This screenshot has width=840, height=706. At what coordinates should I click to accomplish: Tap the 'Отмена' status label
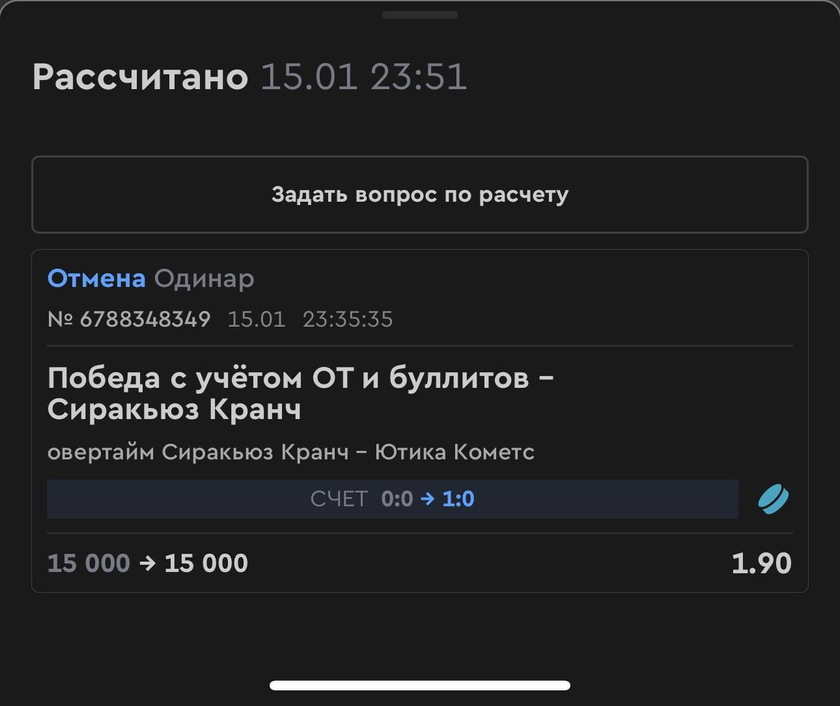(x=96, y=279)
